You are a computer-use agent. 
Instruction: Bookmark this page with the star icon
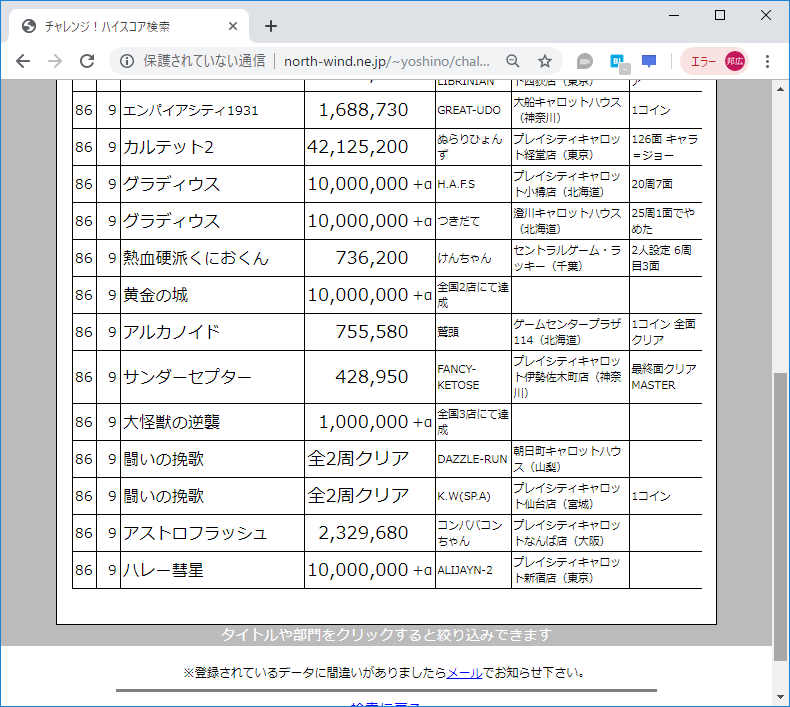click(x=545, y=61)
